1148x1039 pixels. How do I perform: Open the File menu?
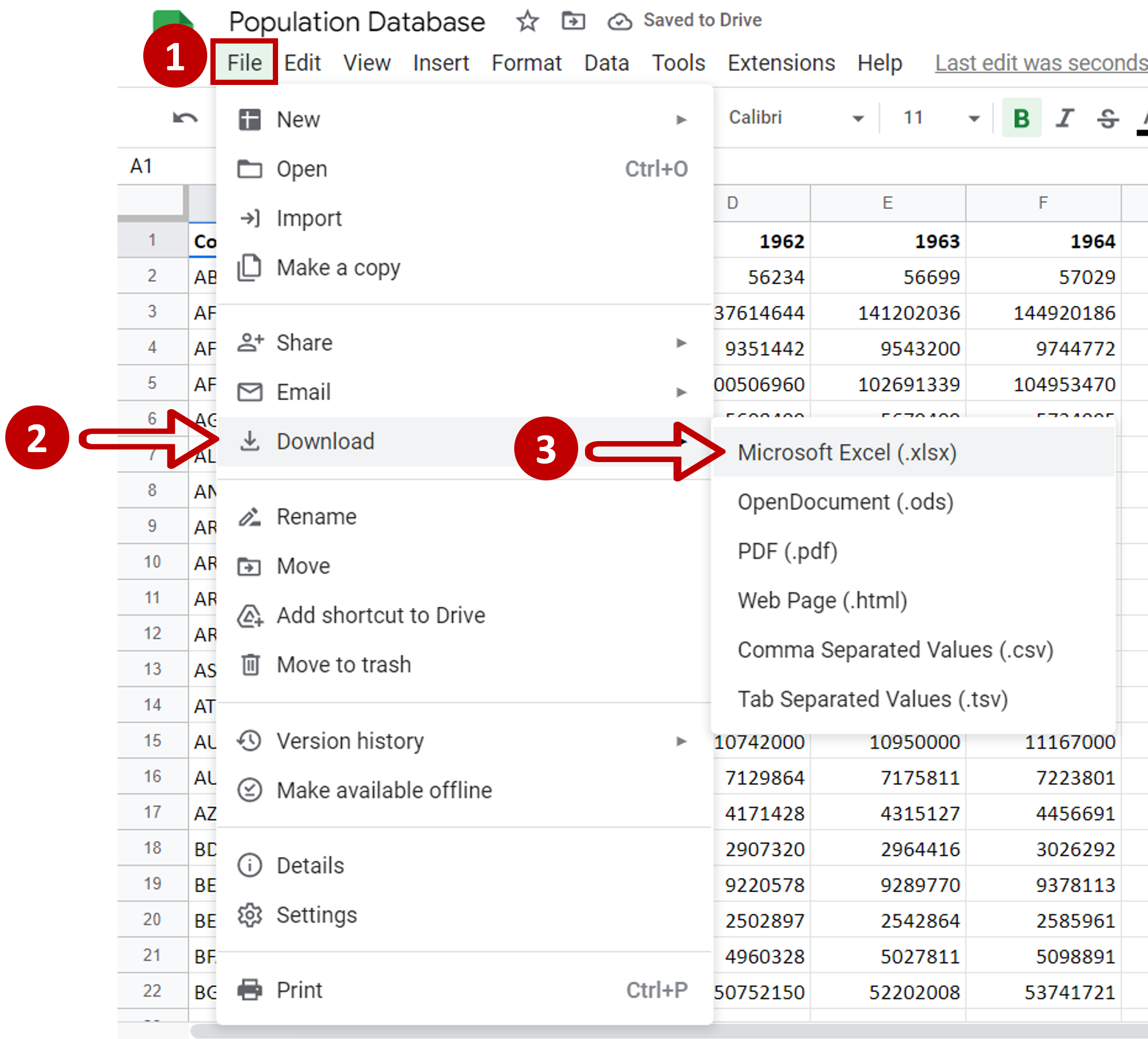click(x=245, y=62)
